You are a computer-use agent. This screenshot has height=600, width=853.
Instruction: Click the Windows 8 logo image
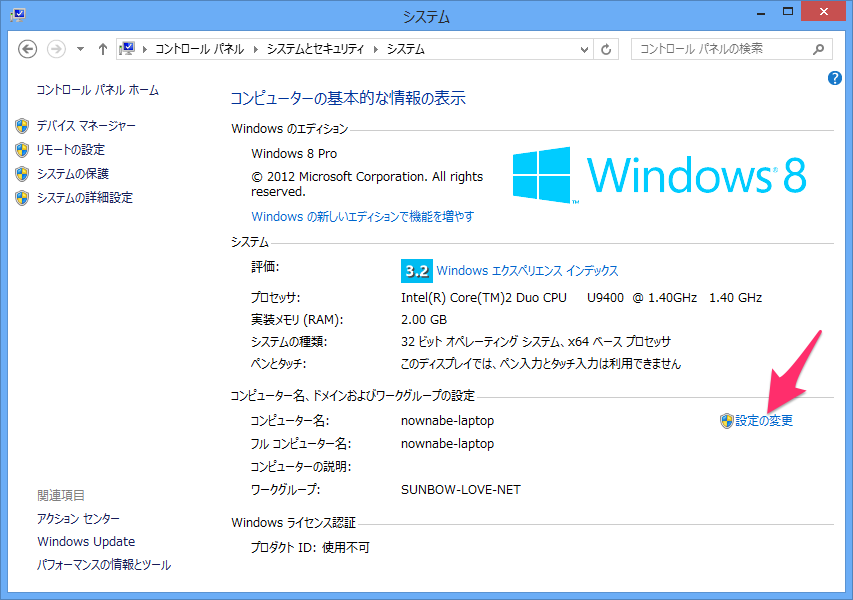pos(659,175)
